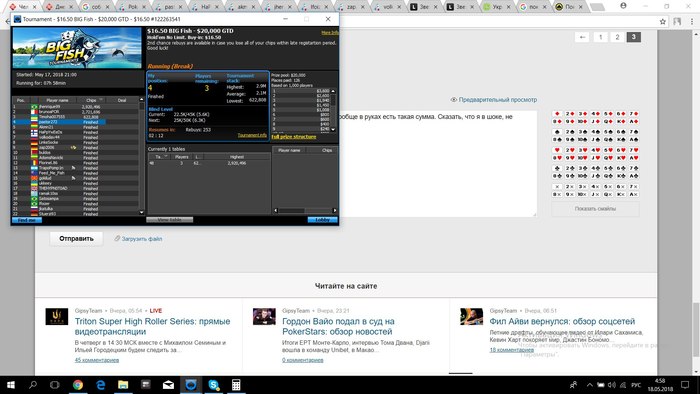Open Windows taskbar search
Screen dimensions: 700x394
pos(33,385)
